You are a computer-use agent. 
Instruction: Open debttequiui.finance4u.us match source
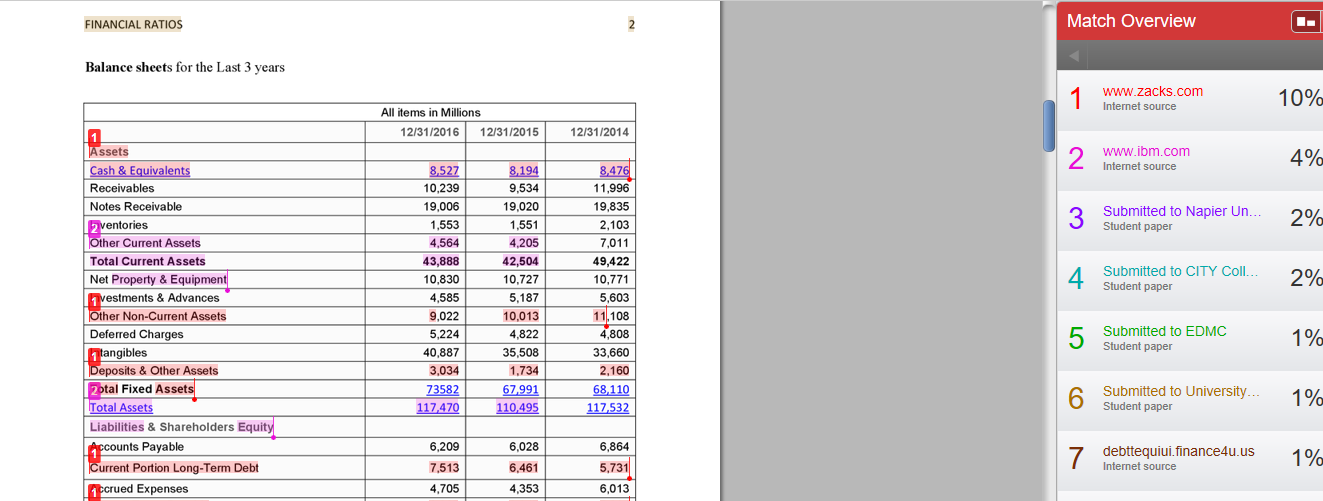click(1179, 451)
